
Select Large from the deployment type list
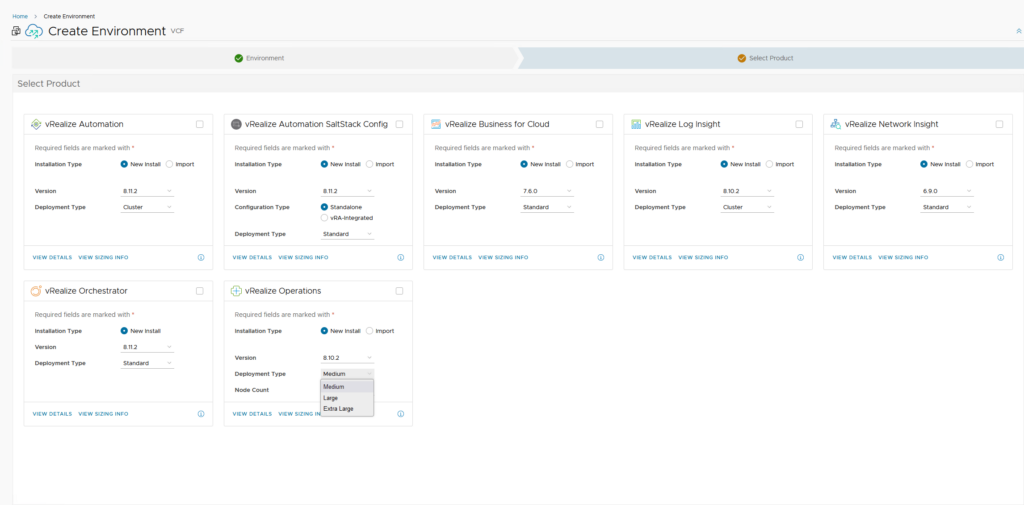coord(331,398)
